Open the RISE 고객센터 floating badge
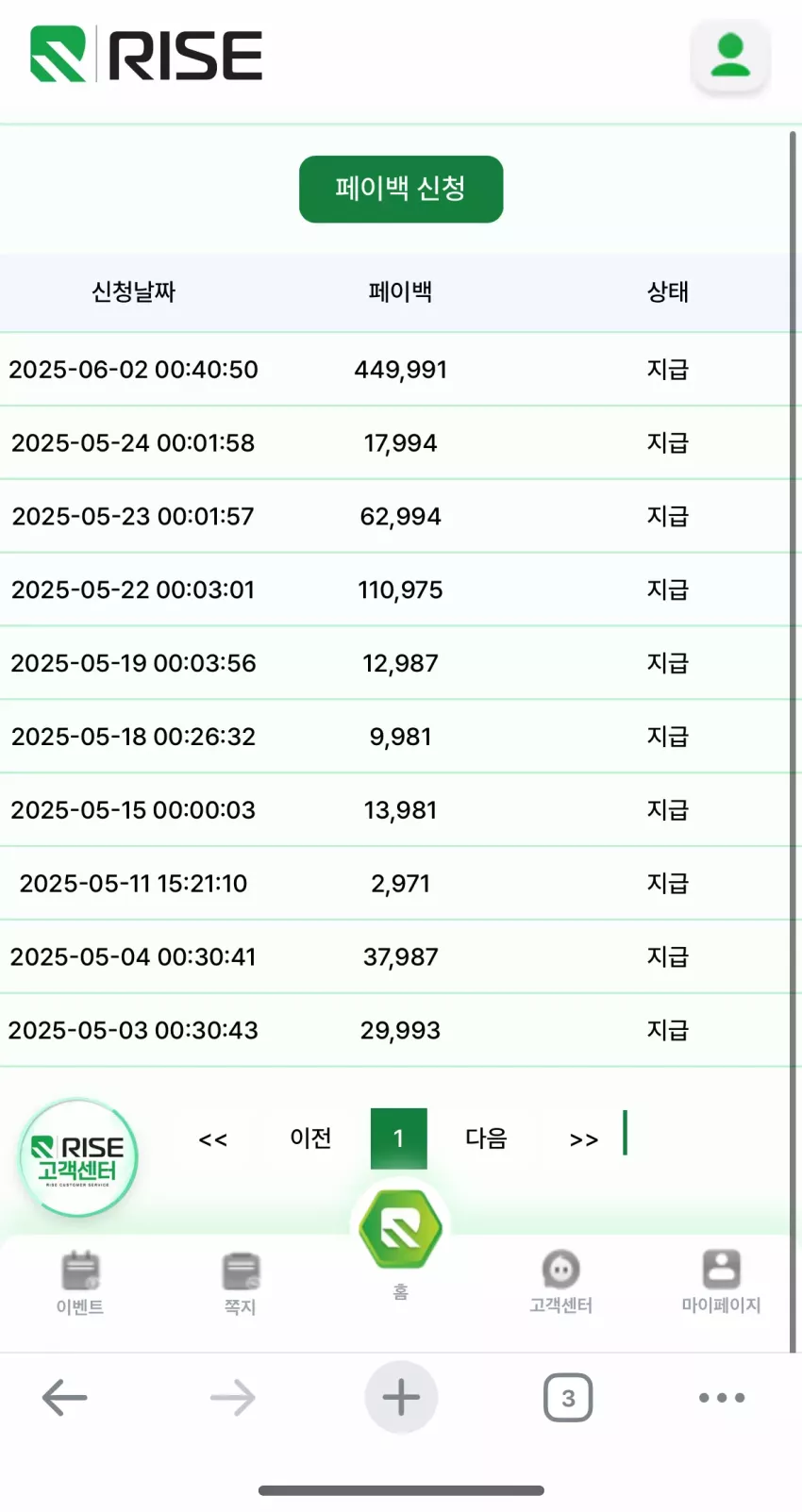 pos(78,1157)
